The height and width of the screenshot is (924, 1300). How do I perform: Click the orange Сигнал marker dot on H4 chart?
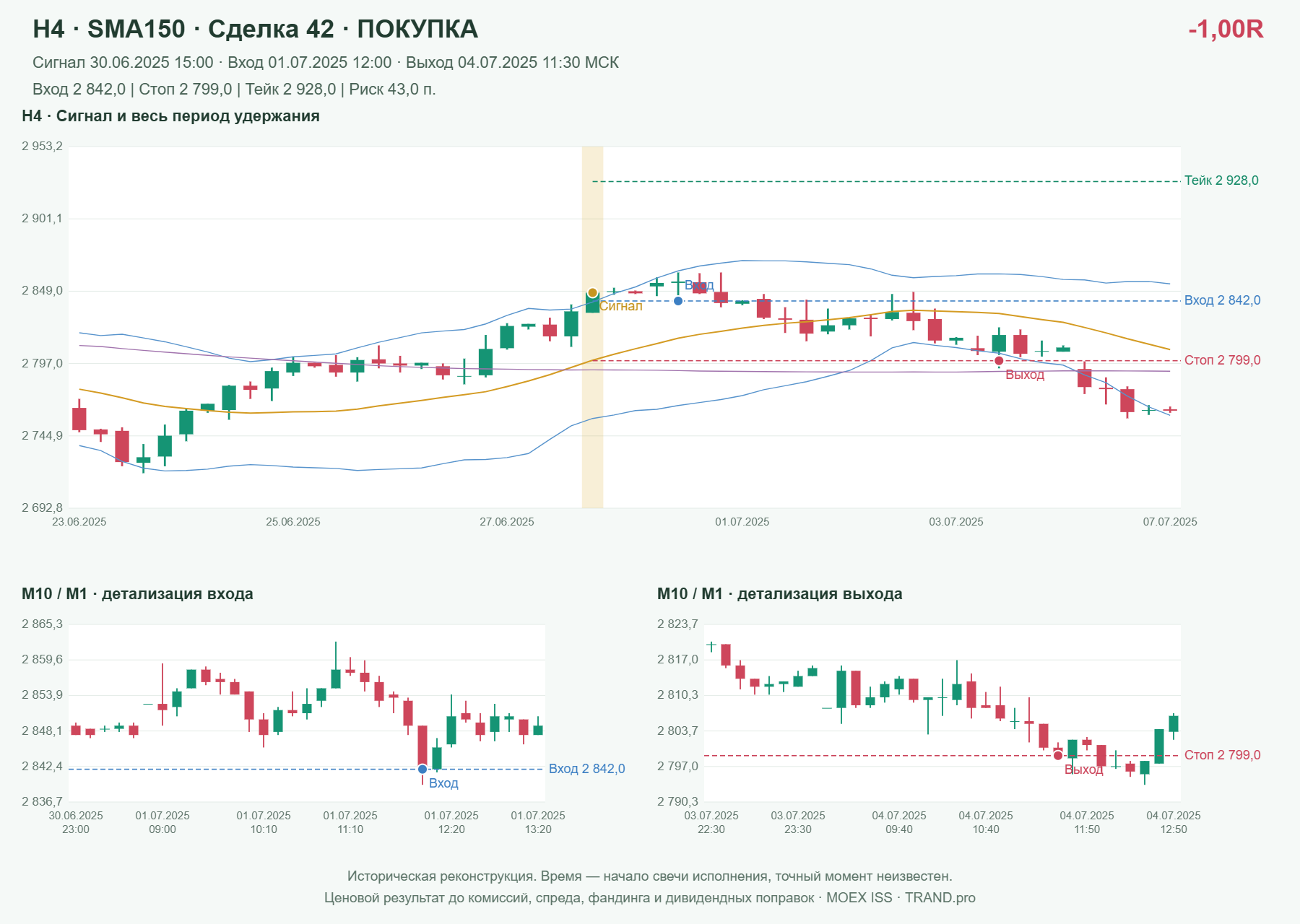pos(592,293)
